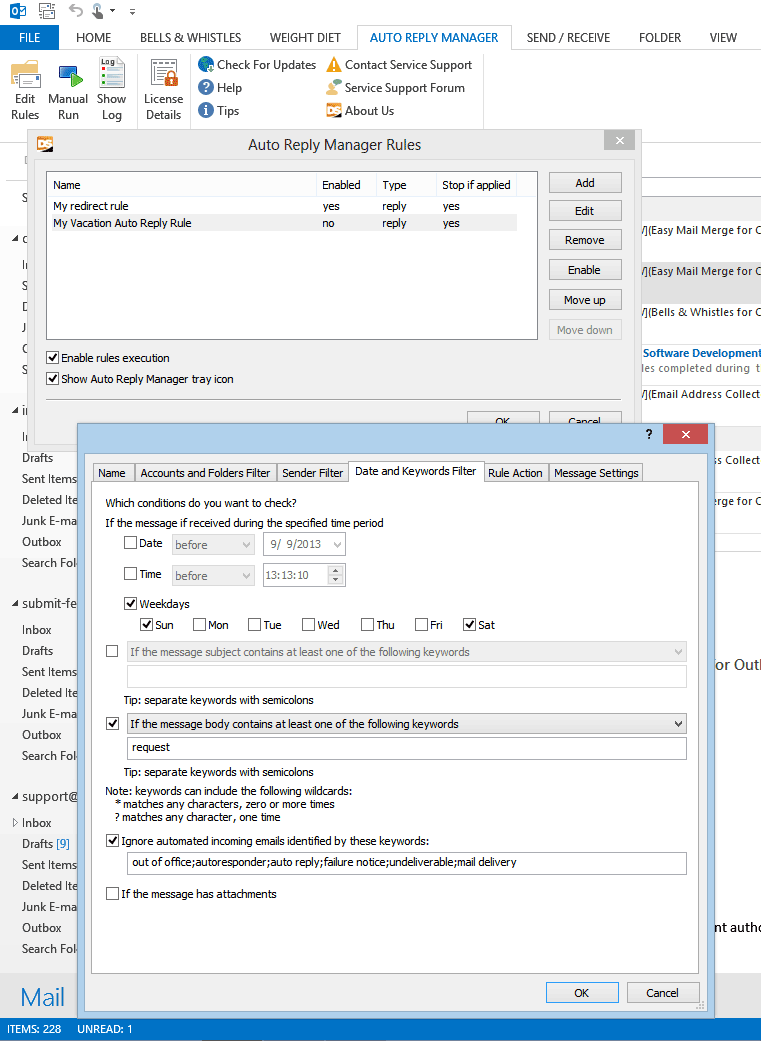
Task: Open the Date before/after dropdown
Action: pyautogui.click(x=214, y=545)
